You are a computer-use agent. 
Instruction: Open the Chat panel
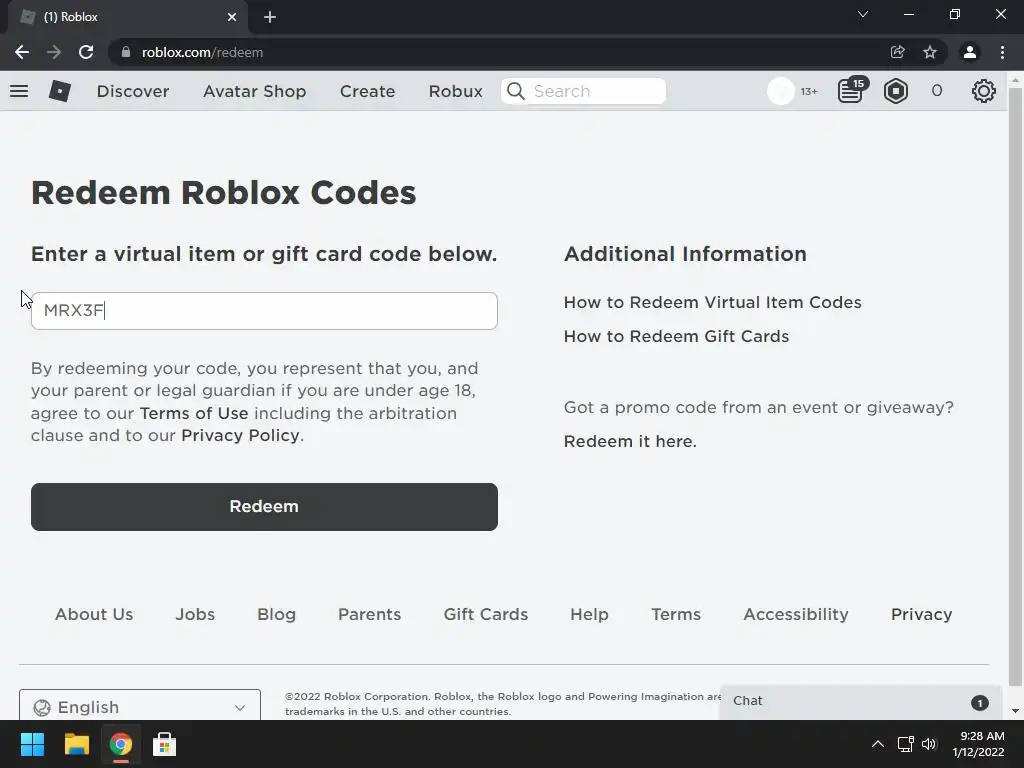[x=861, y=702]
